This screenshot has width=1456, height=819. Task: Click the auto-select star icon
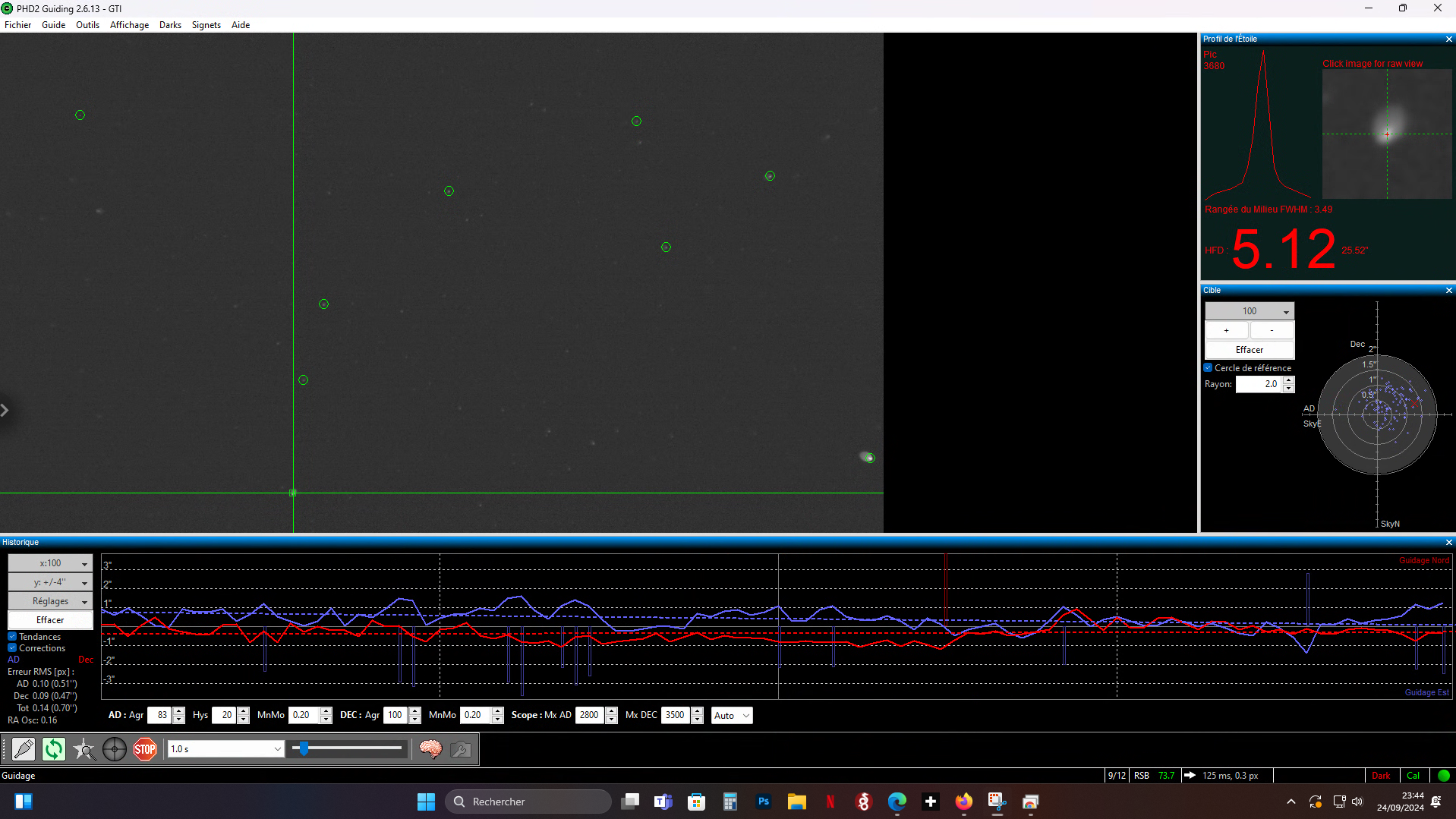pyautogui.click(x=84, y=749)
